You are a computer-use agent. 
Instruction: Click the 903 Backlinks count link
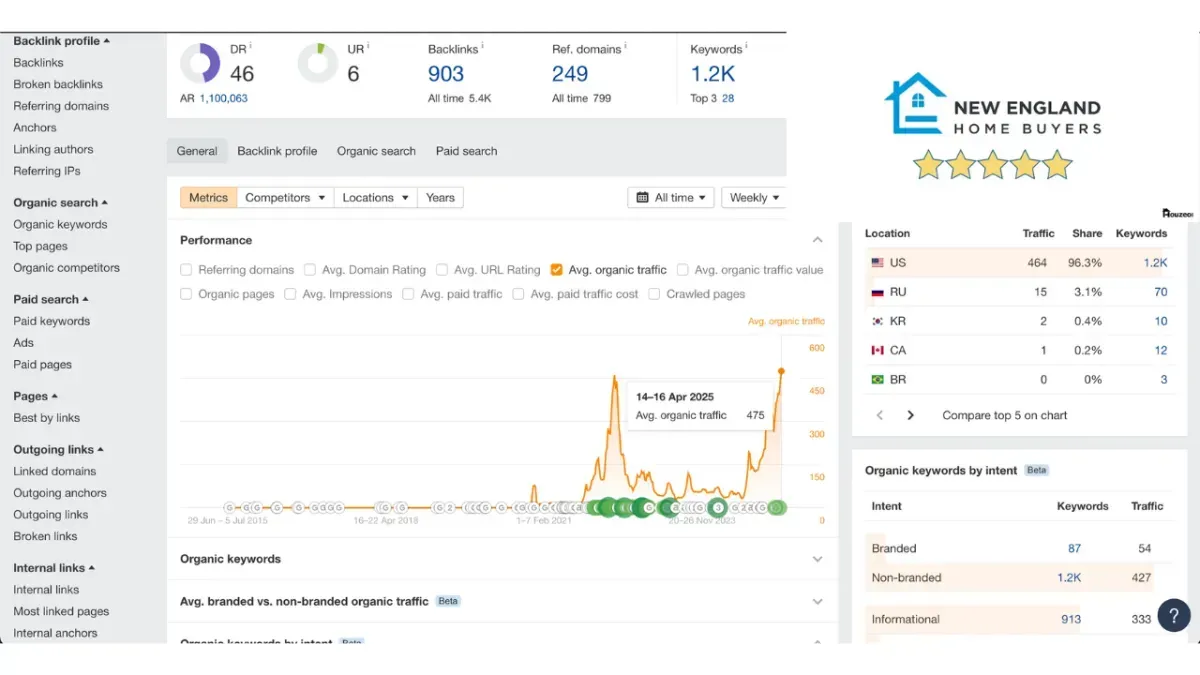click(x=446, y=74)
